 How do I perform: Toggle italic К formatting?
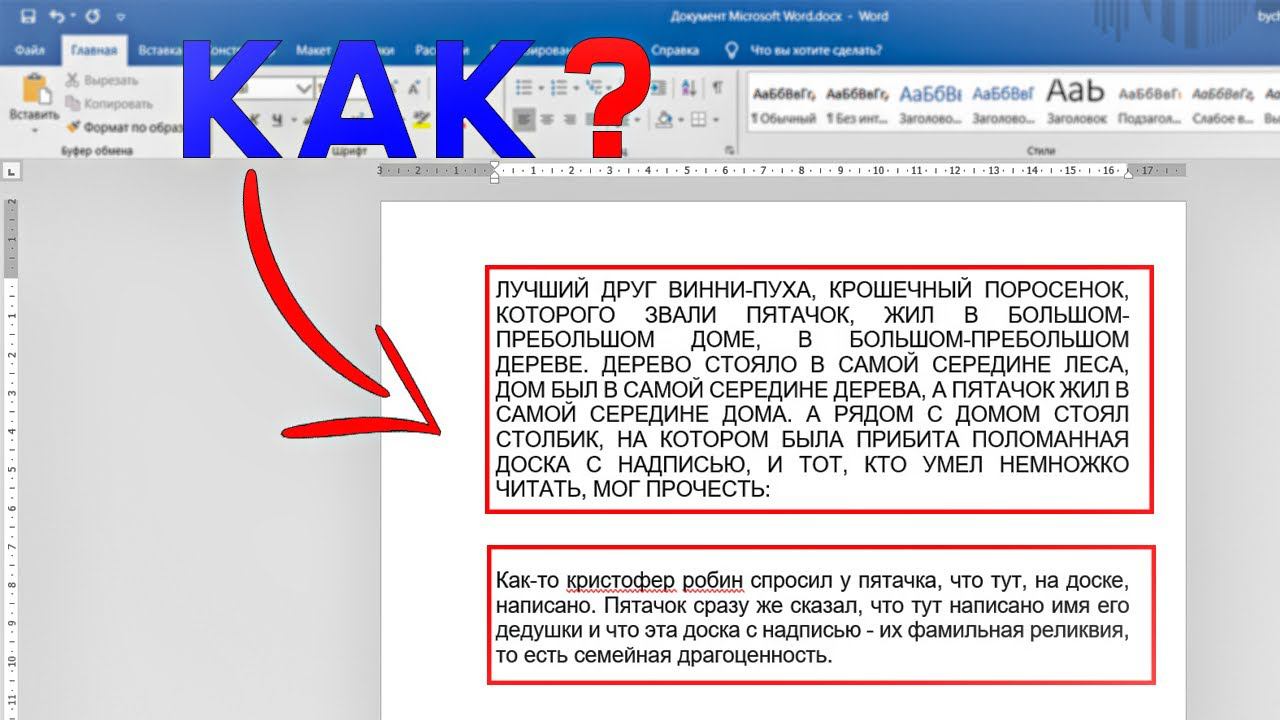pyautogui.click(x=253, y=120)
